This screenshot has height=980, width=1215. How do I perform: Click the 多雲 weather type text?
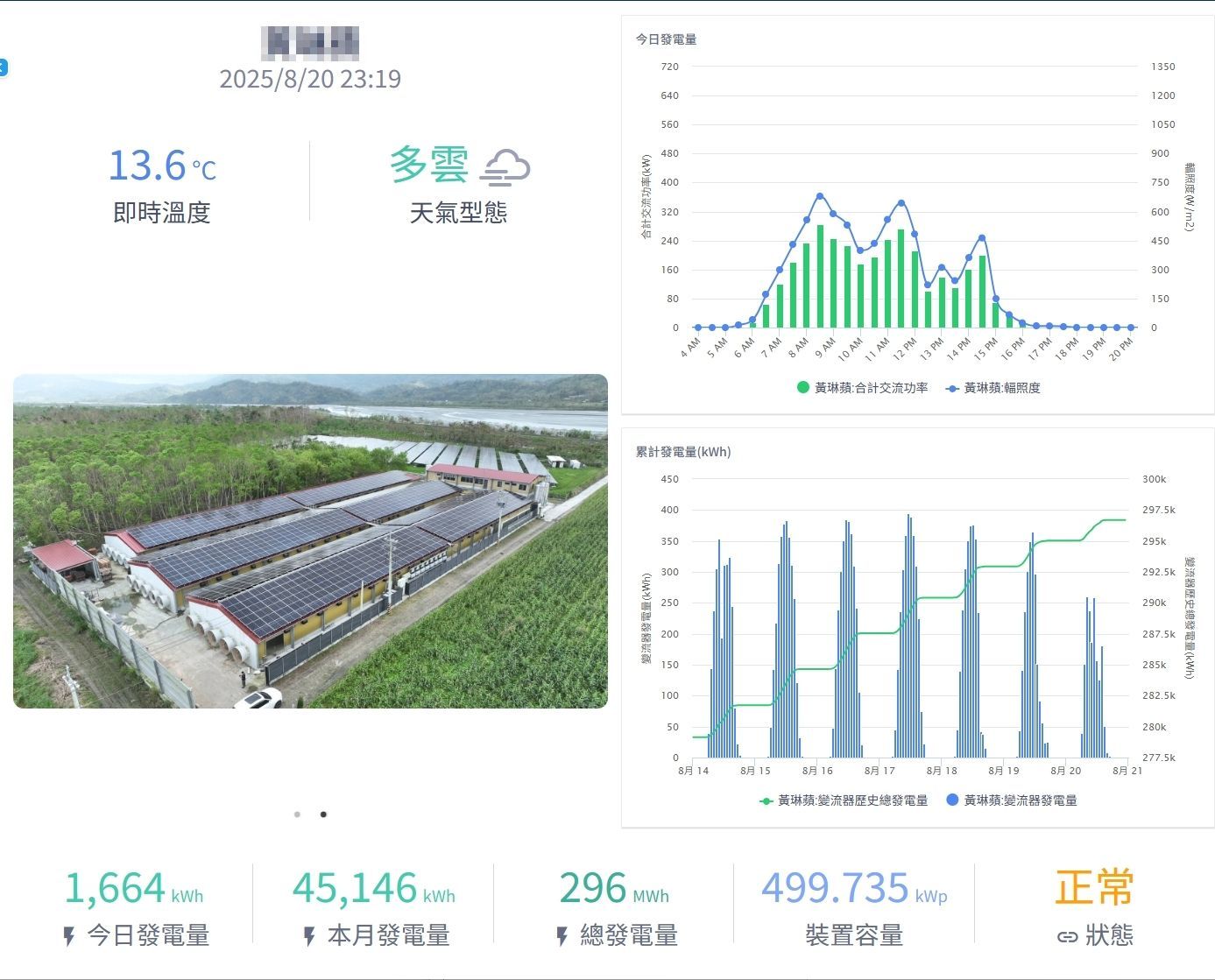coord(428,165)
